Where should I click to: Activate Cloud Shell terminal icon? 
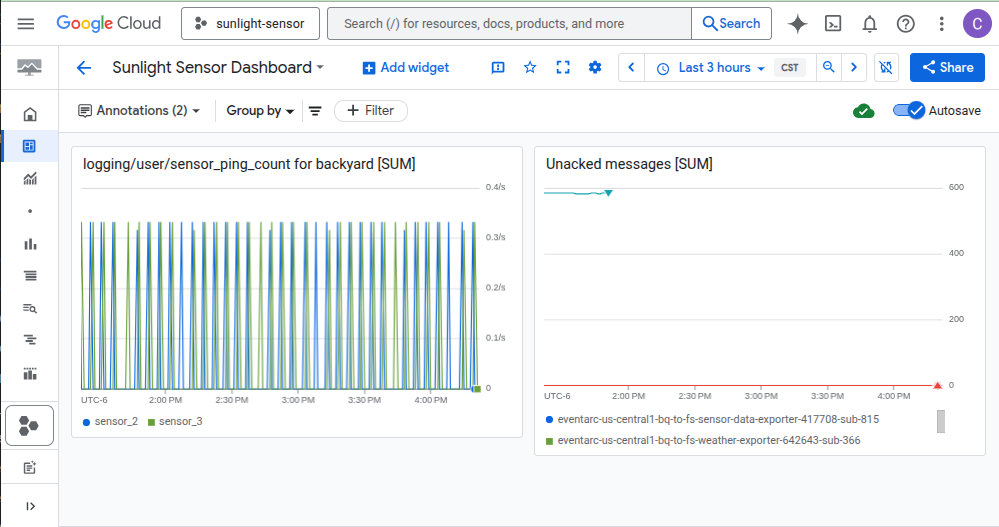[833, 23]
